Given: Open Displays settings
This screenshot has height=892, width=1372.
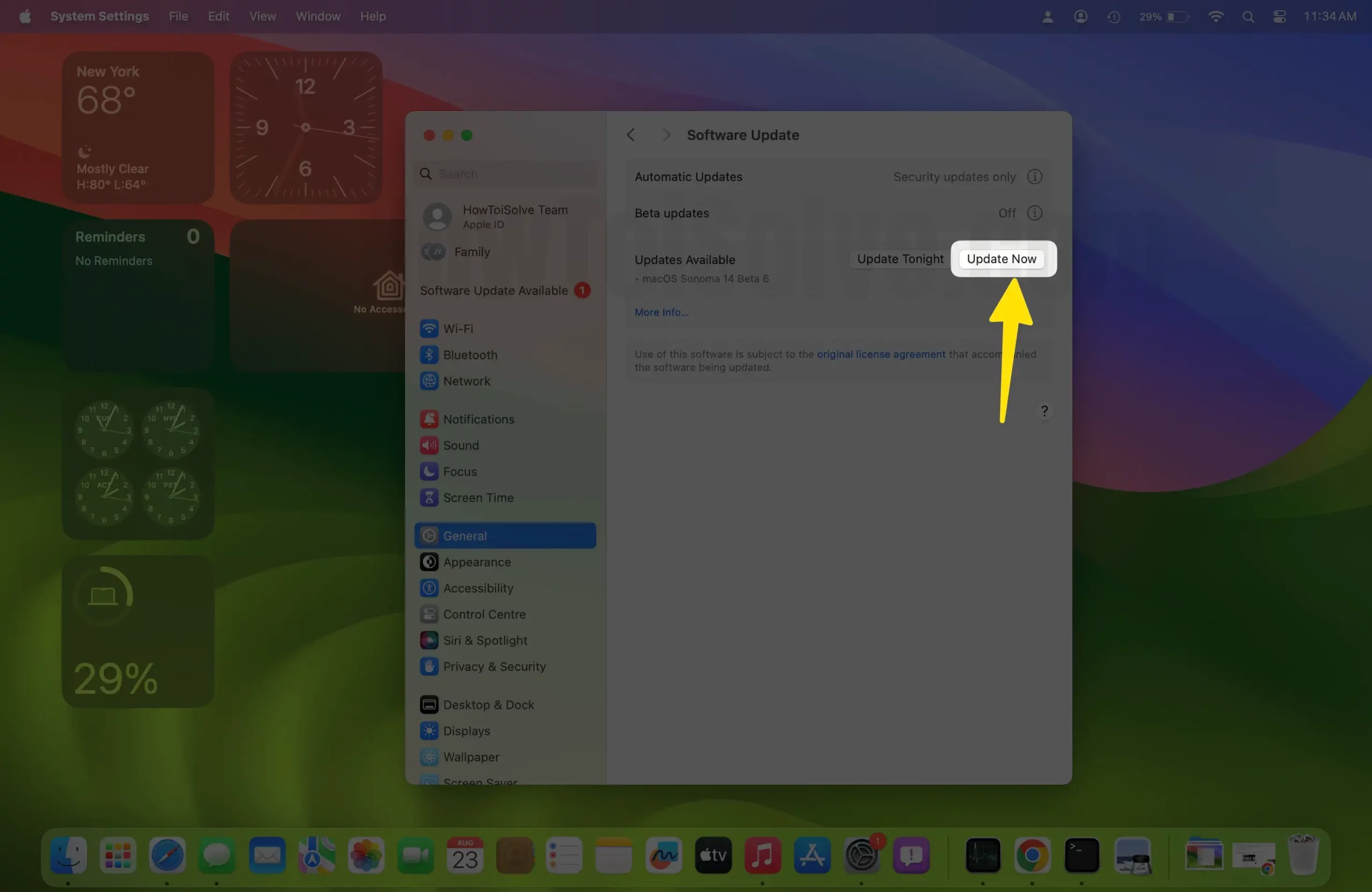Looking at the screenshot, I should pos(505,731).
